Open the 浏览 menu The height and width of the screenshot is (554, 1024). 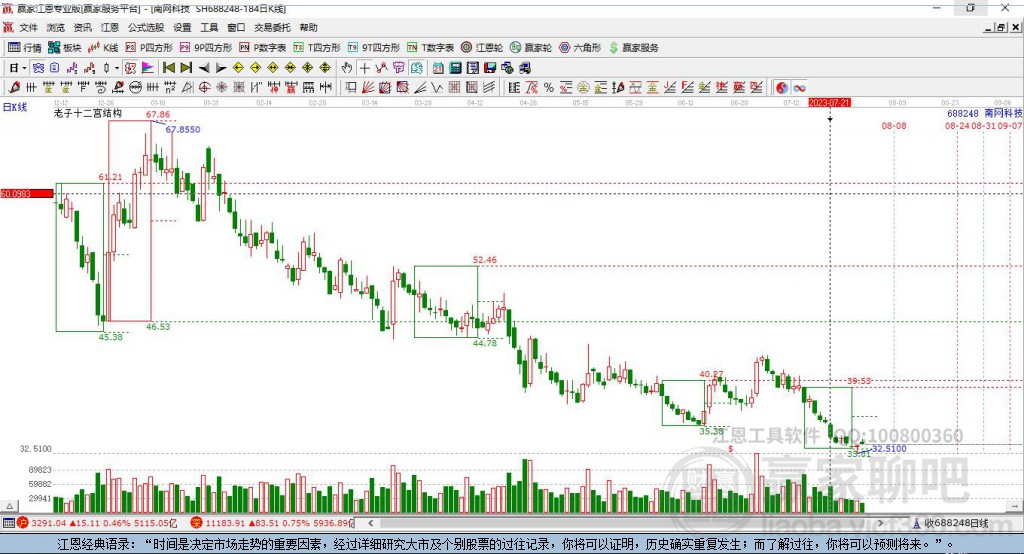pos(56,27)
